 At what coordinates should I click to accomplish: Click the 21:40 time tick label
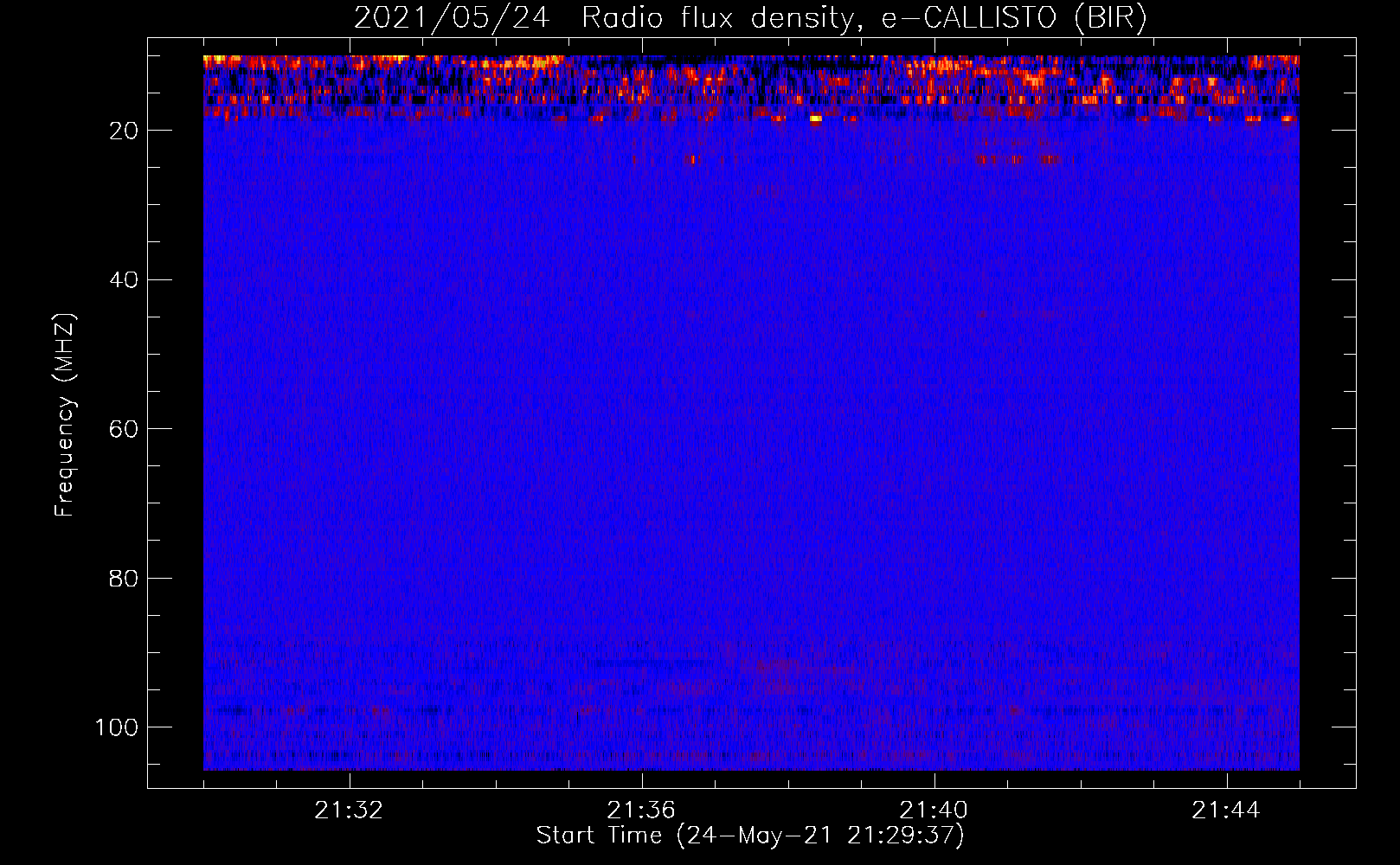934,811
